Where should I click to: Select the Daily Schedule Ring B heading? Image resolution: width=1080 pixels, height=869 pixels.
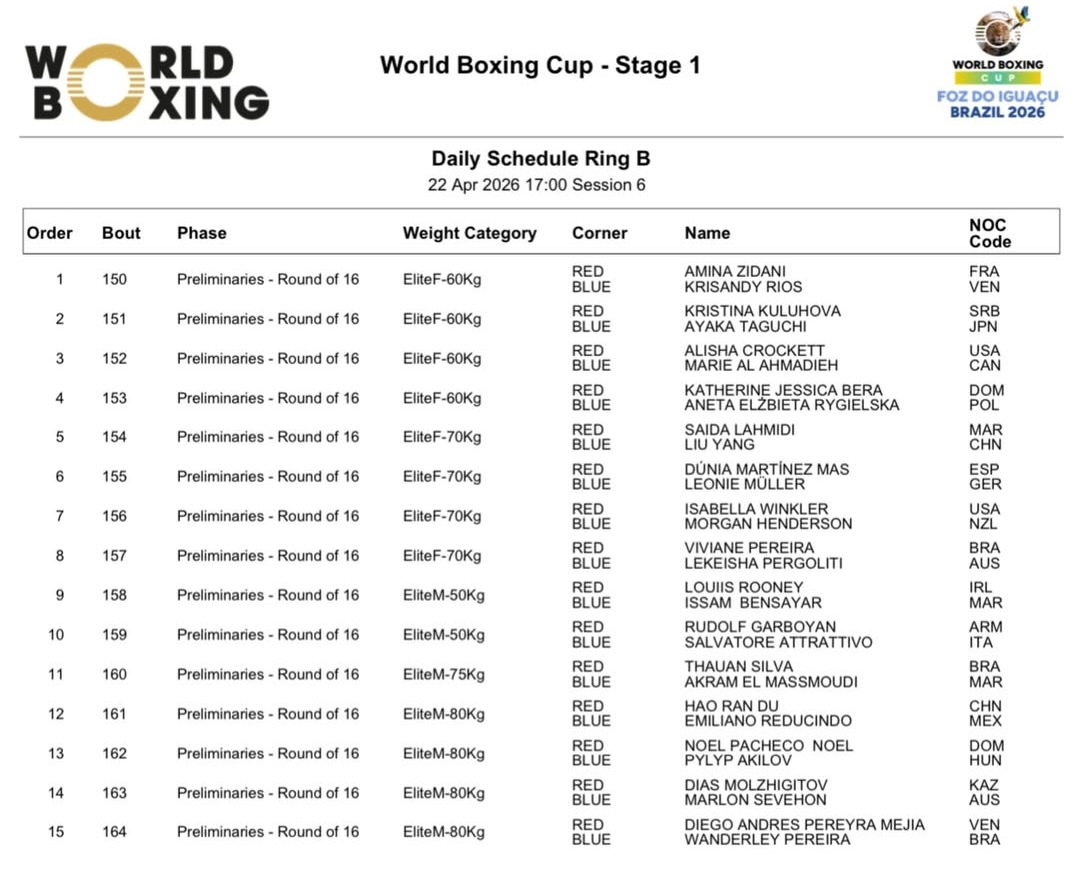tap(540, 159)
